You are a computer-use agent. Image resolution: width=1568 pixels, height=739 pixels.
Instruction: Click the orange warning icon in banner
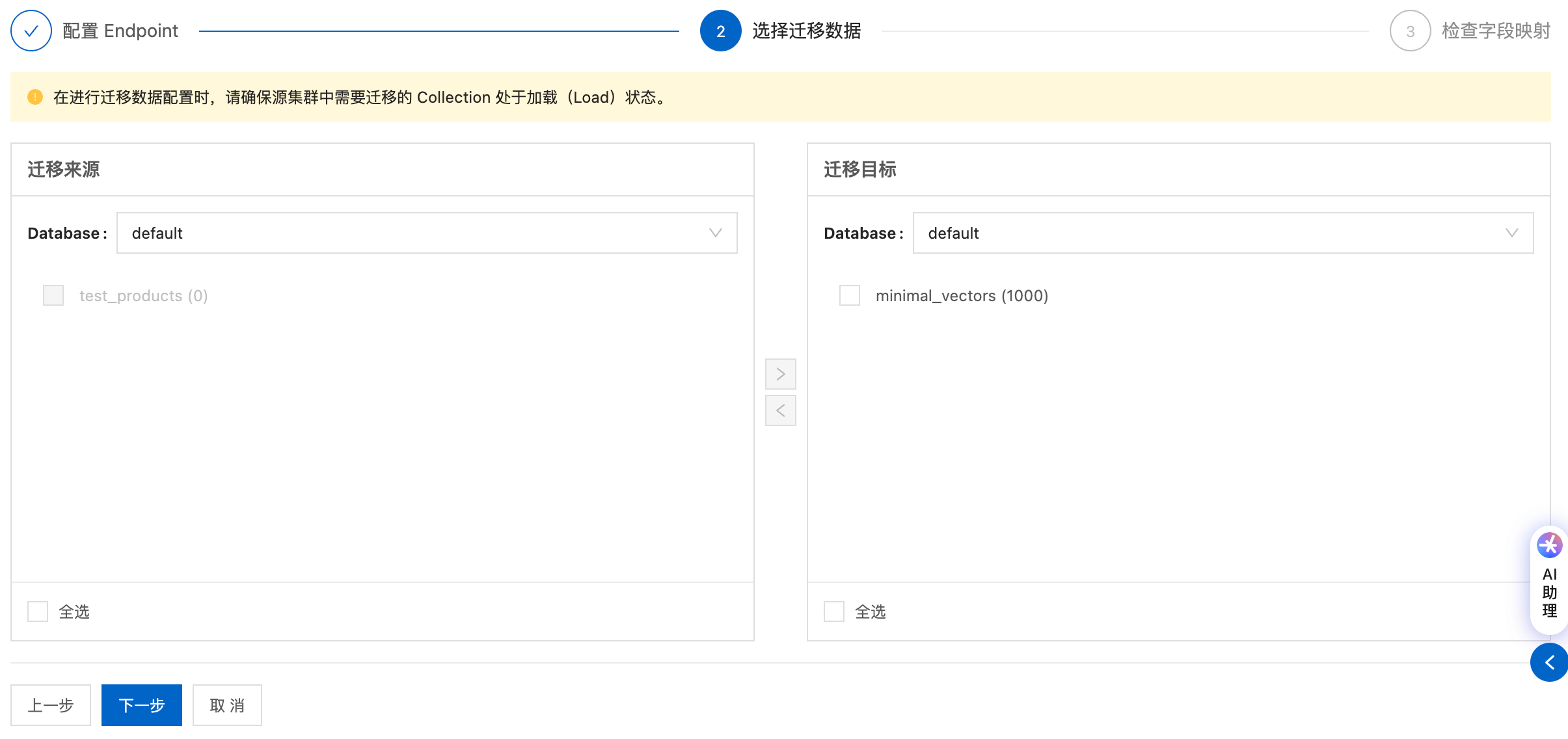(x=35, y=97)
